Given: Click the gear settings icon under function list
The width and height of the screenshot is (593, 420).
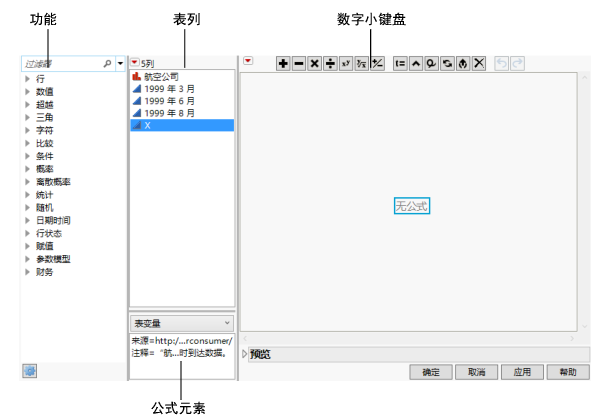Looking at the screenshot, I should [x=29, y=371].
